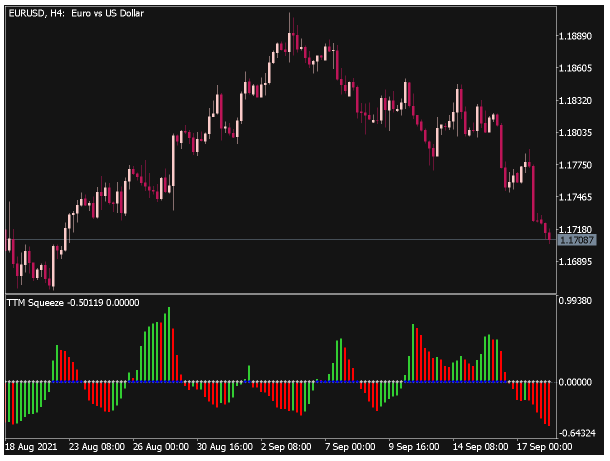The height and width of the screenshot is (461, 610).
Task: Click the indicator scale value -0.64324
Action: (577, 433)
